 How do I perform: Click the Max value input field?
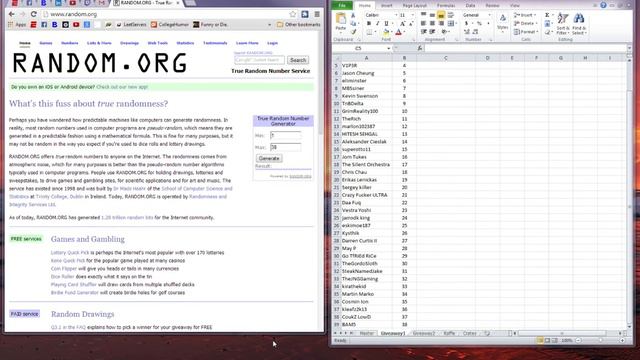286,147
